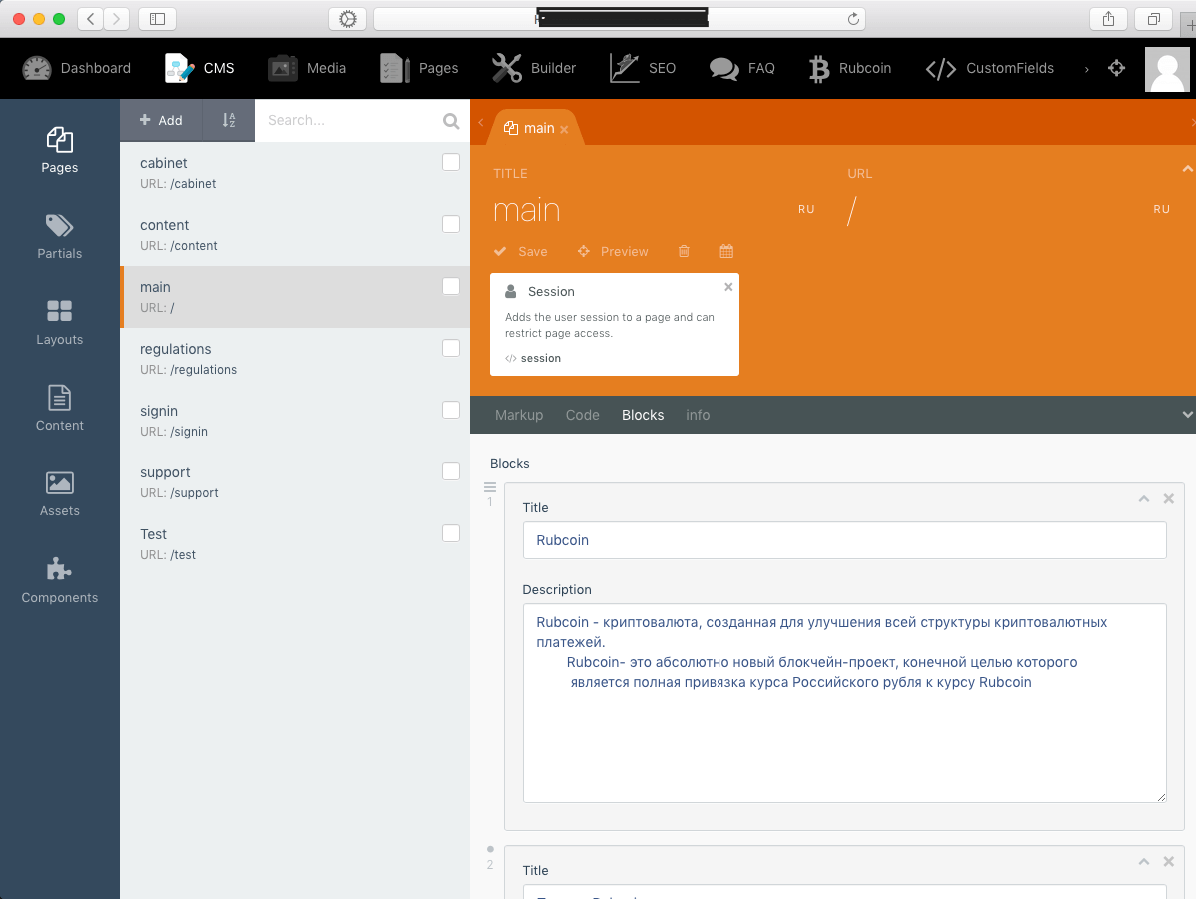Open the cabinet page
1196x899 pixels.
click(x=294, y=173)
